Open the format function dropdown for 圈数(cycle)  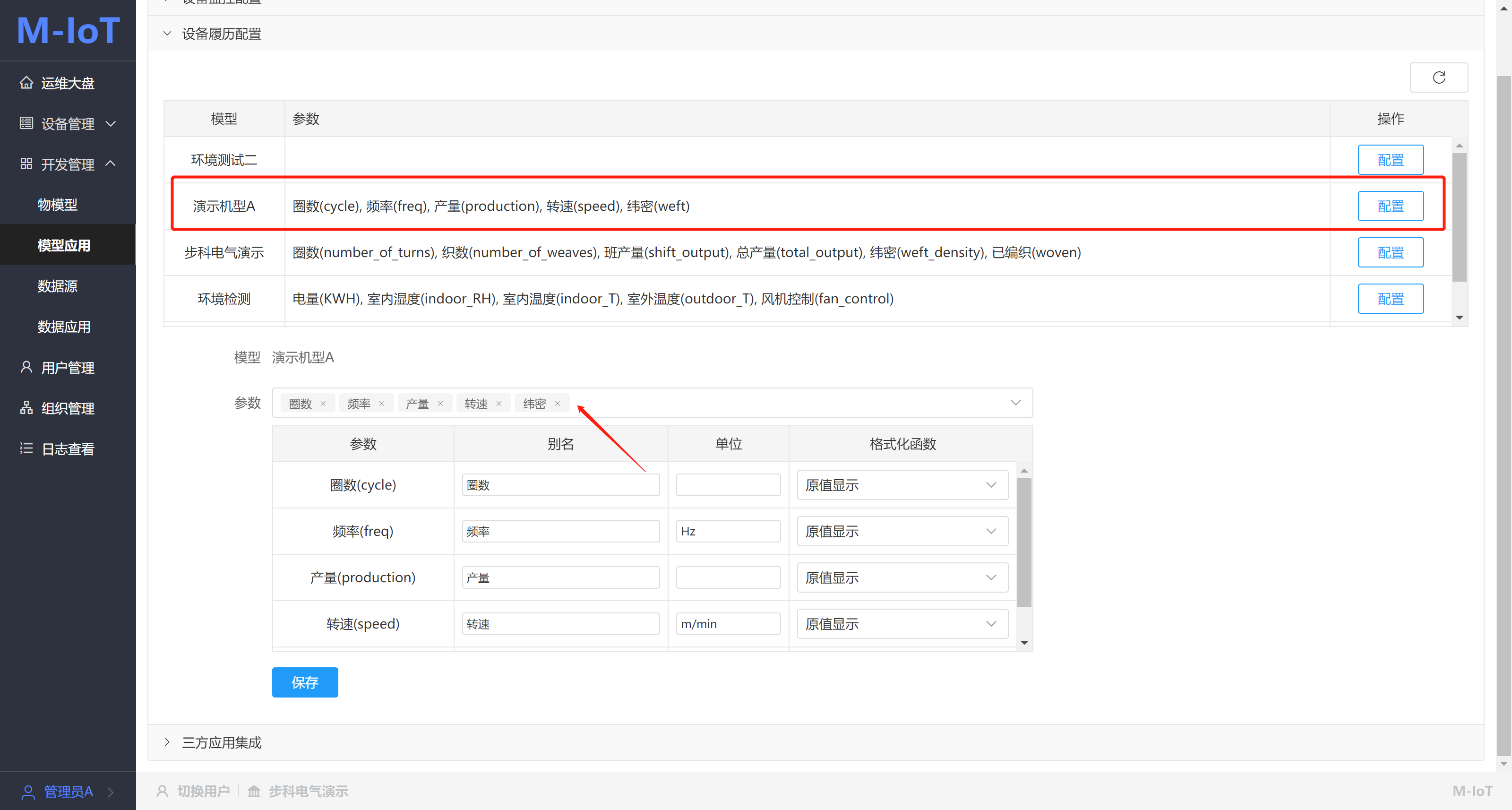pyautogui.click(x=991, y=485)
